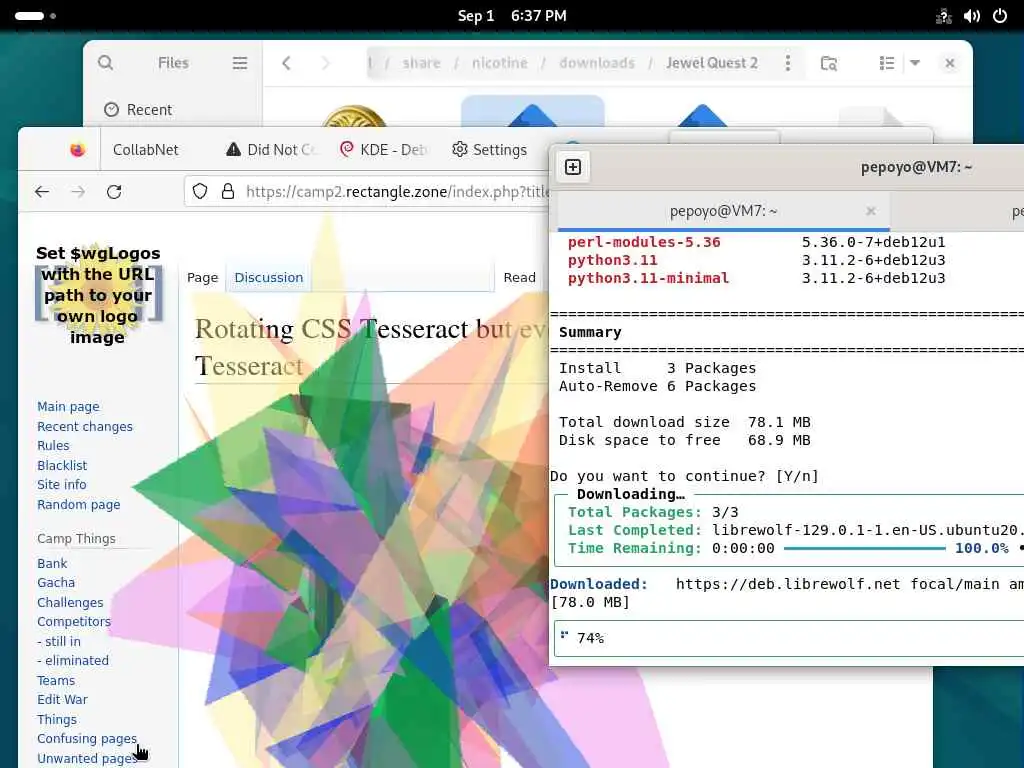This screenshot has height=768, width=1024.
Task: Open the Teams link
Action: [56, 680]
